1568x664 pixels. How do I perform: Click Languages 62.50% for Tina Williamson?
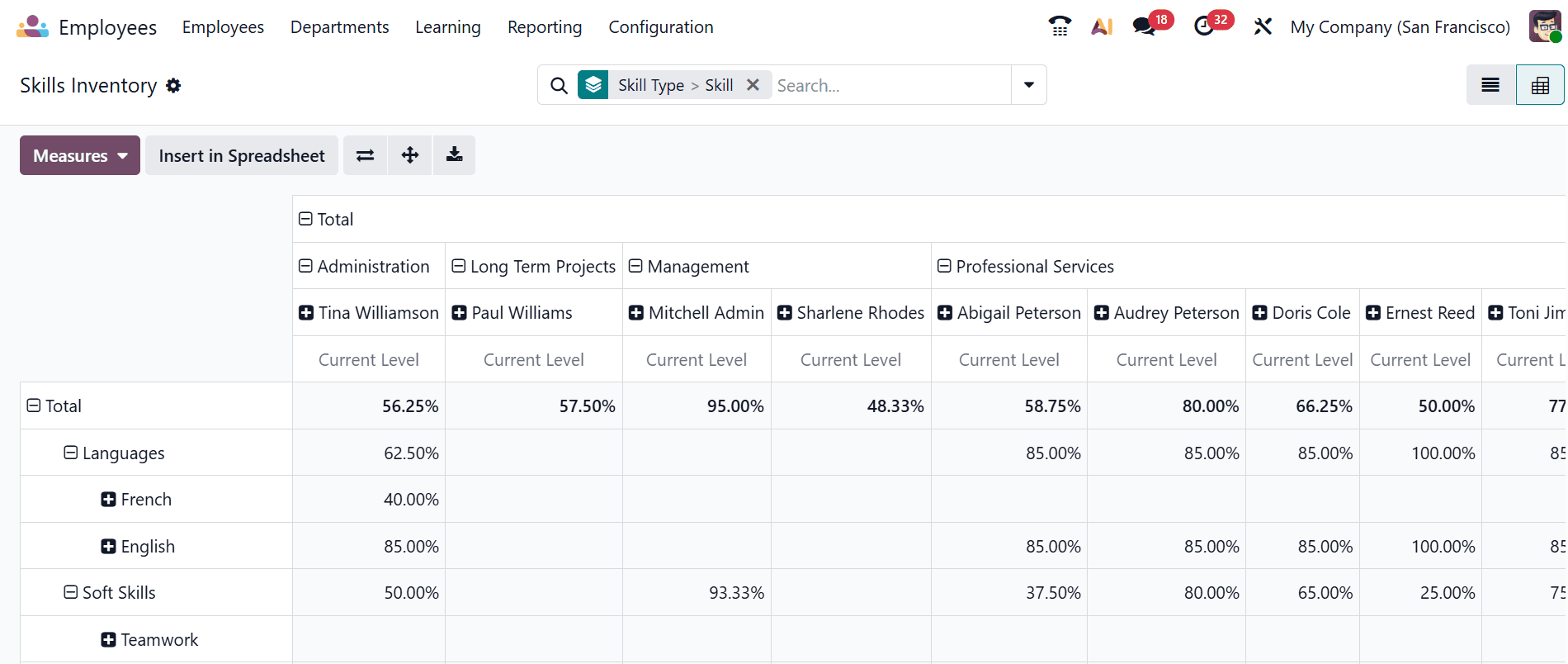pyautogui.click(x=369, y=453)
